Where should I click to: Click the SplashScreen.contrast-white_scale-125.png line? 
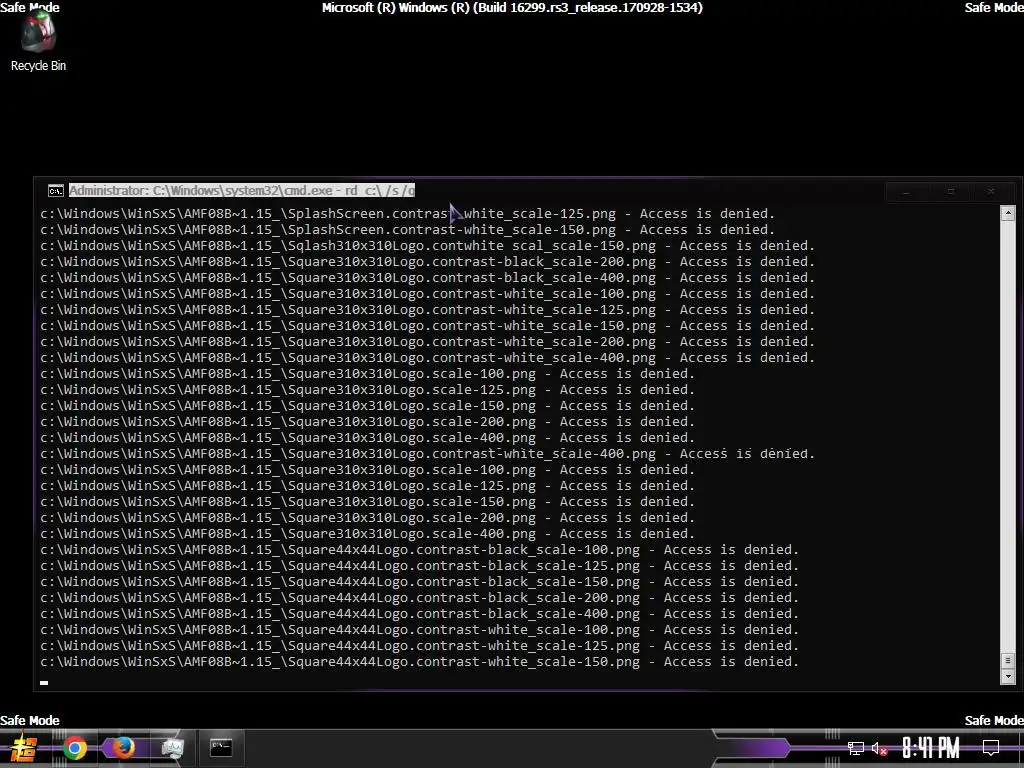pos(408,214)
